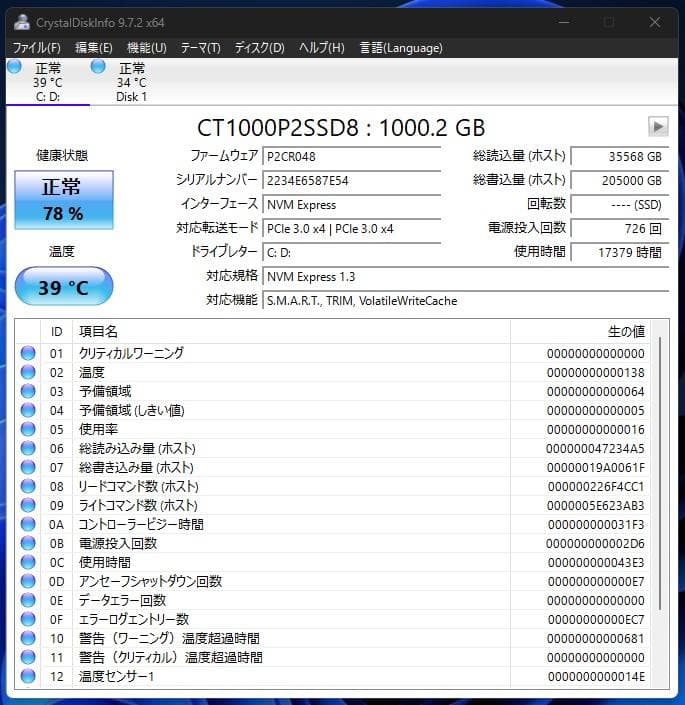Click the CrystalDiskInfo app icon in title bar

click(x=22, y=22)
